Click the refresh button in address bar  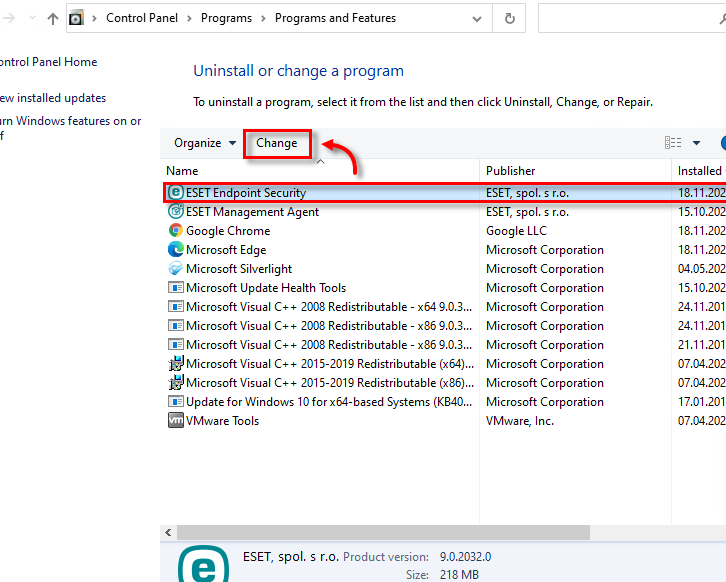point(510,18)
